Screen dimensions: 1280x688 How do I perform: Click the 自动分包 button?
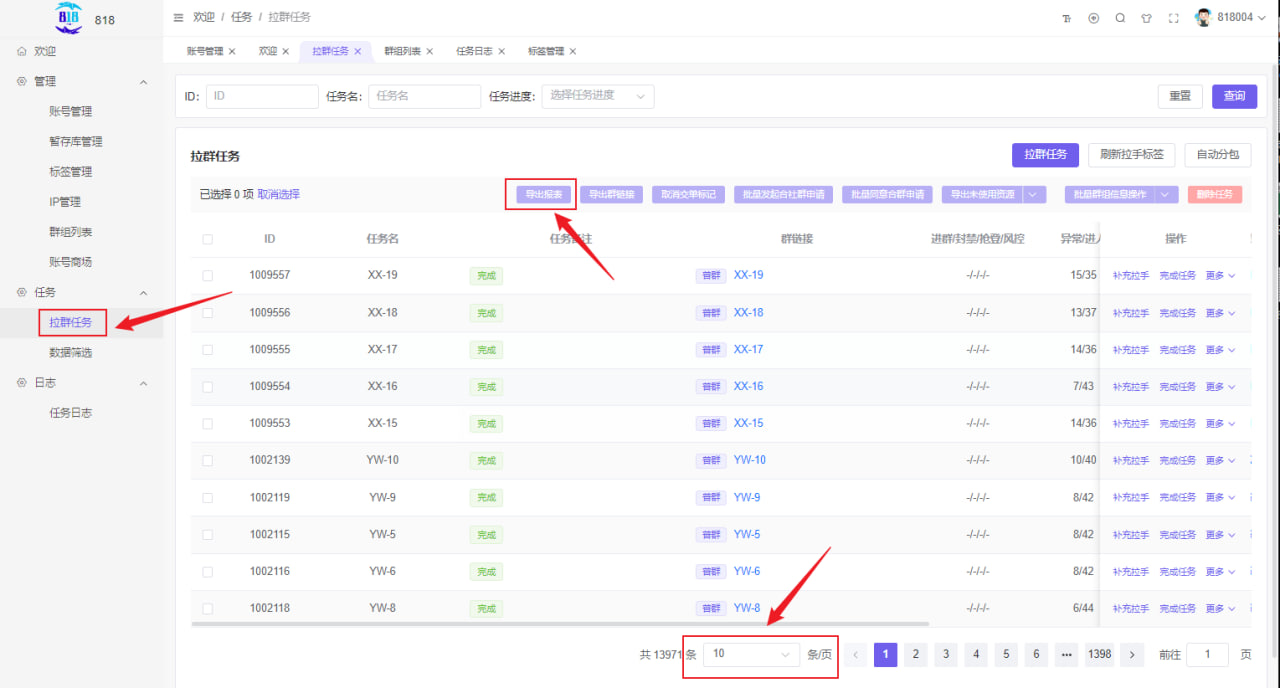point(1217,155)
